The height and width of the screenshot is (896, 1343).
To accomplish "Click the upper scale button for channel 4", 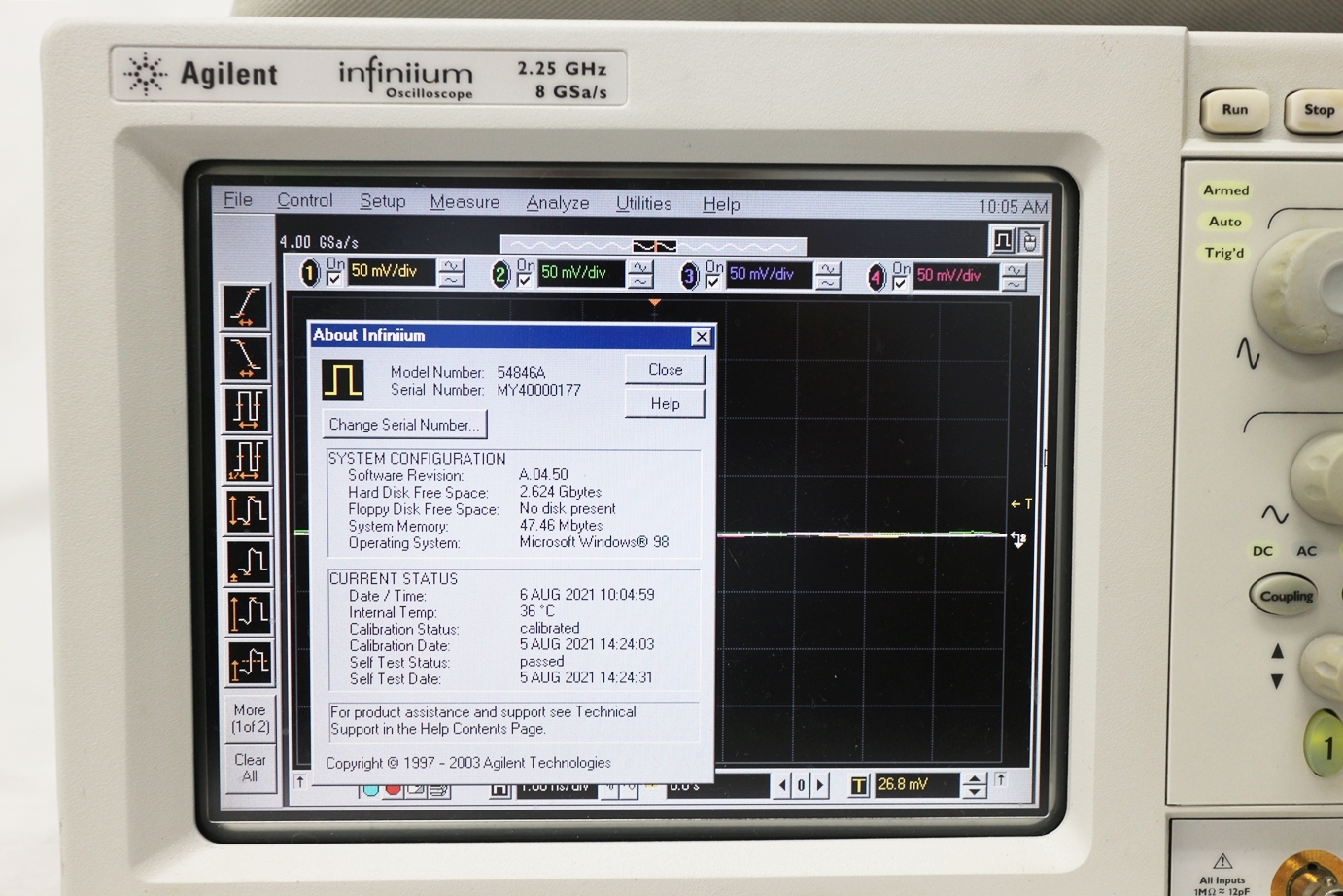I will [x=1015, y=270].
